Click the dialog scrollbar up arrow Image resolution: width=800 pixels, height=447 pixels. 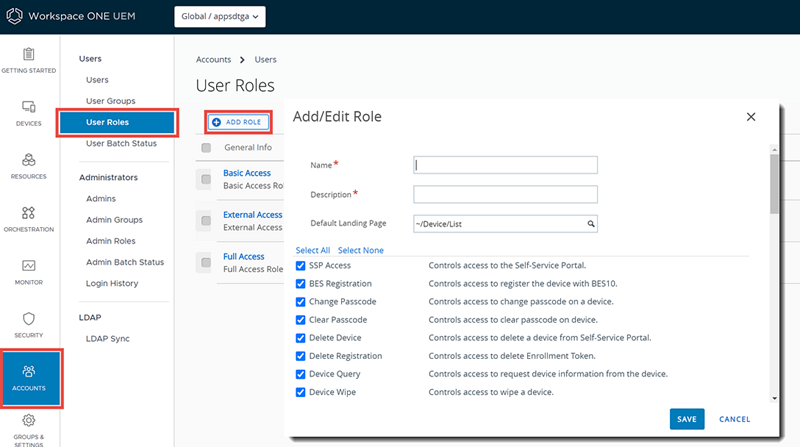tap(774, 150)
